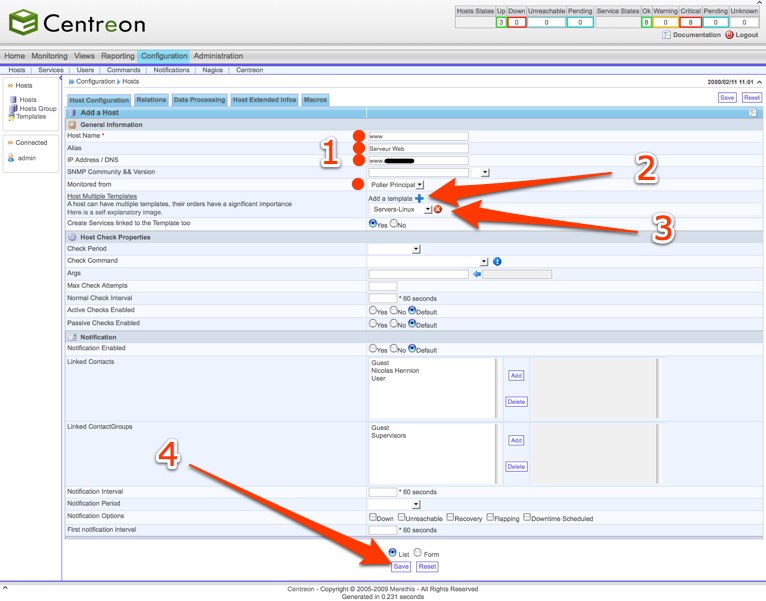Open the Reporting menu
766x601 pixels.
[118, 56]
